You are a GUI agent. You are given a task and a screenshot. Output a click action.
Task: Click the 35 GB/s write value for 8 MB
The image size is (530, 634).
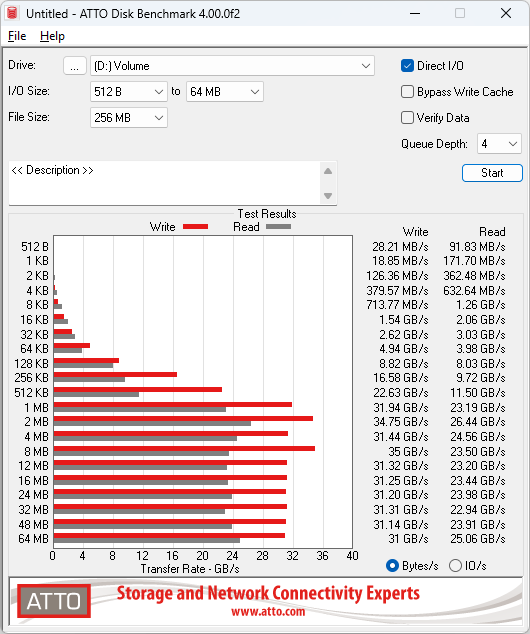click(x=408, y=451)
